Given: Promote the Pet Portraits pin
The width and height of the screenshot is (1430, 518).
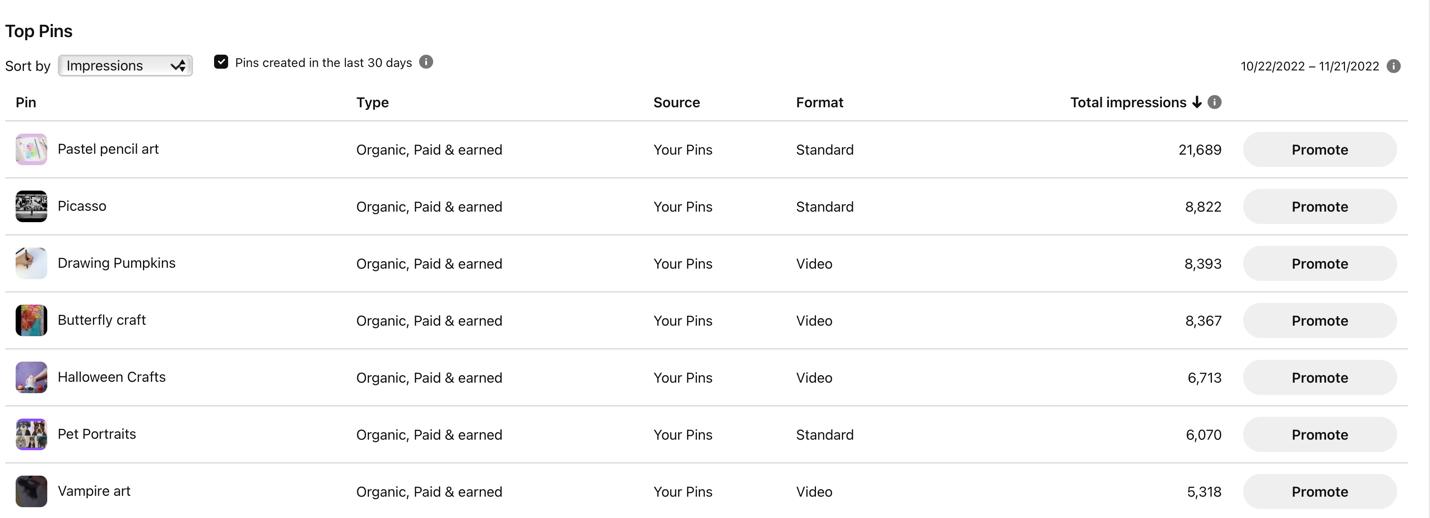Looking at the screenshot, I should pos(1319,435).
